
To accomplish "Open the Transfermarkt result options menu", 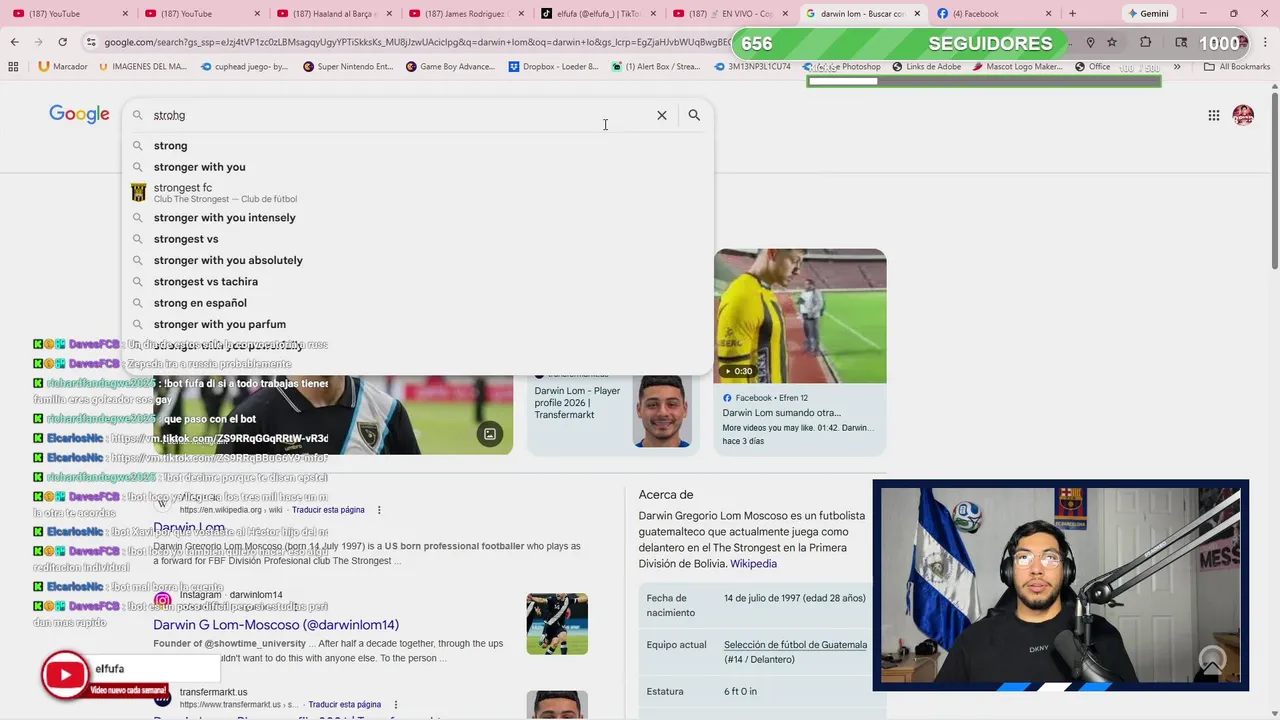I will click(396, 704).
